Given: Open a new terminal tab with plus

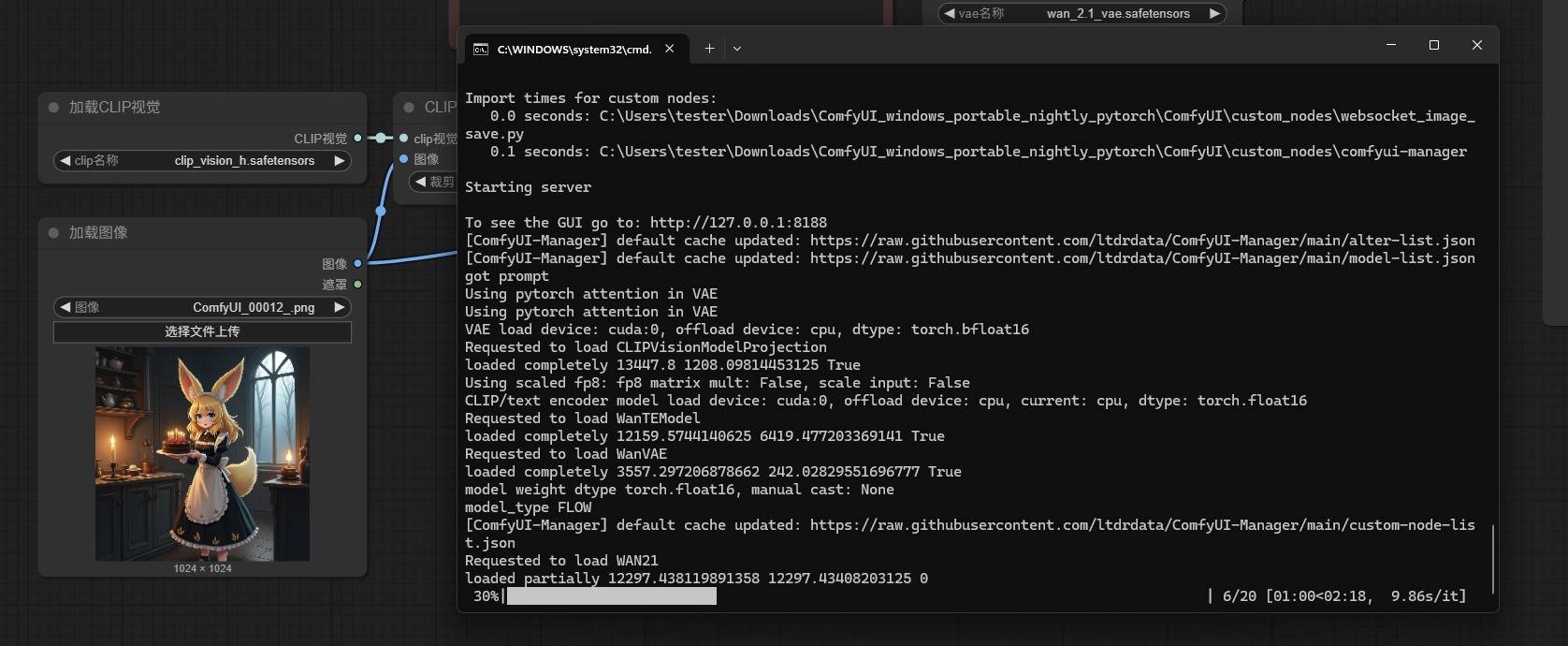Looking at the screenshot, I should 709,49.
